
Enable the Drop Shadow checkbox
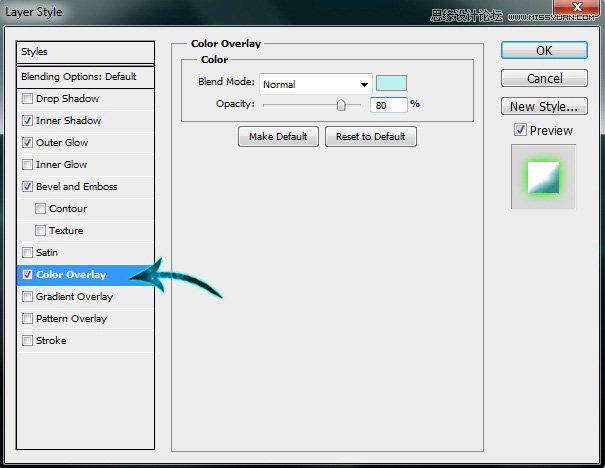pyautogui.click(x=27, y=99)
